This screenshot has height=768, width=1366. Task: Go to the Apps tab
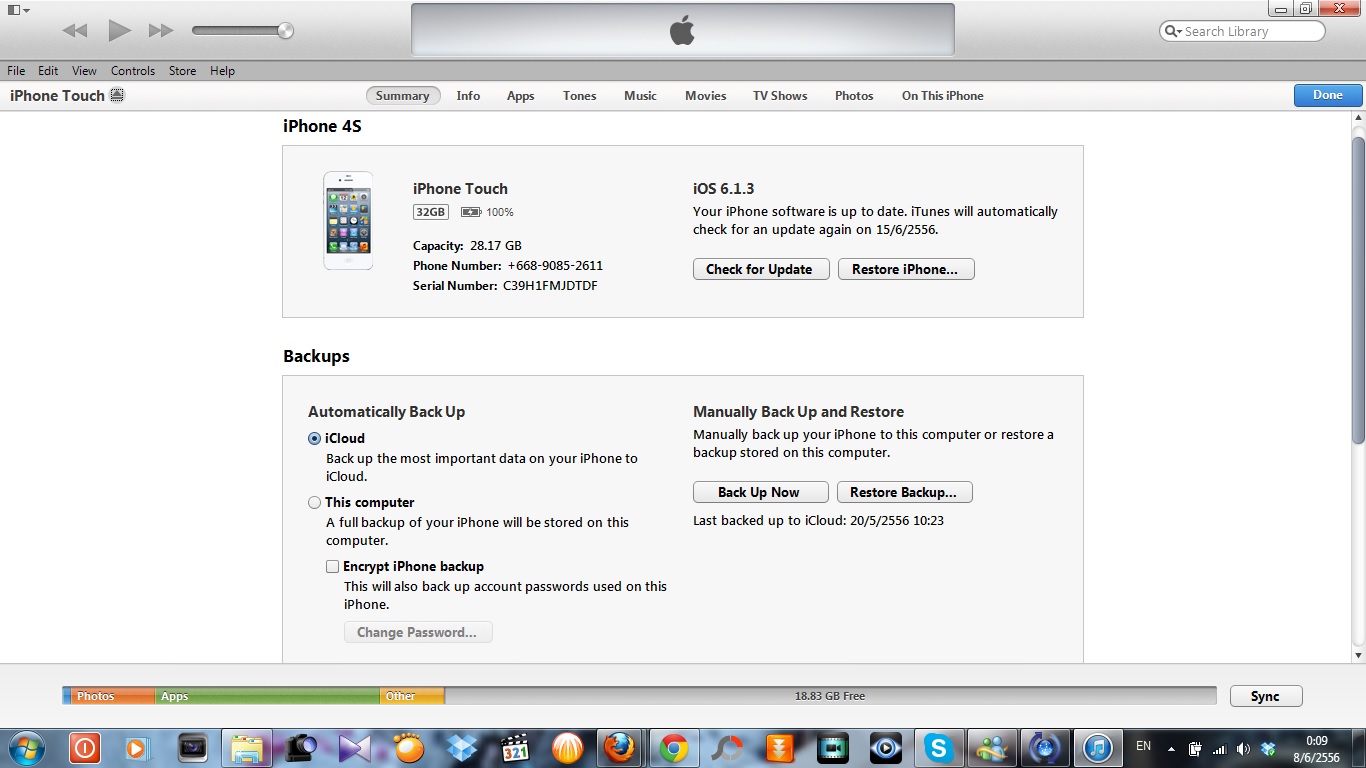[521, 96]
